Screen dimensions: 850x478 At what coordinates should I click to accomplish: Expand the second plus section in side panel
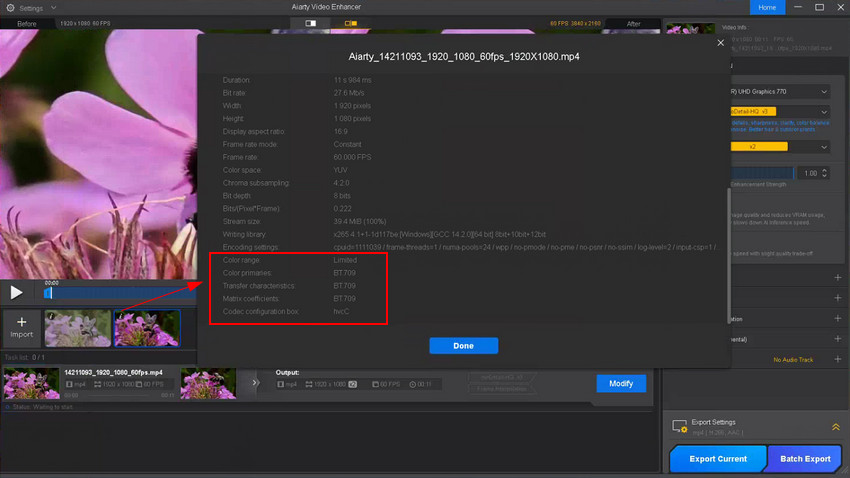click(838, 298)
